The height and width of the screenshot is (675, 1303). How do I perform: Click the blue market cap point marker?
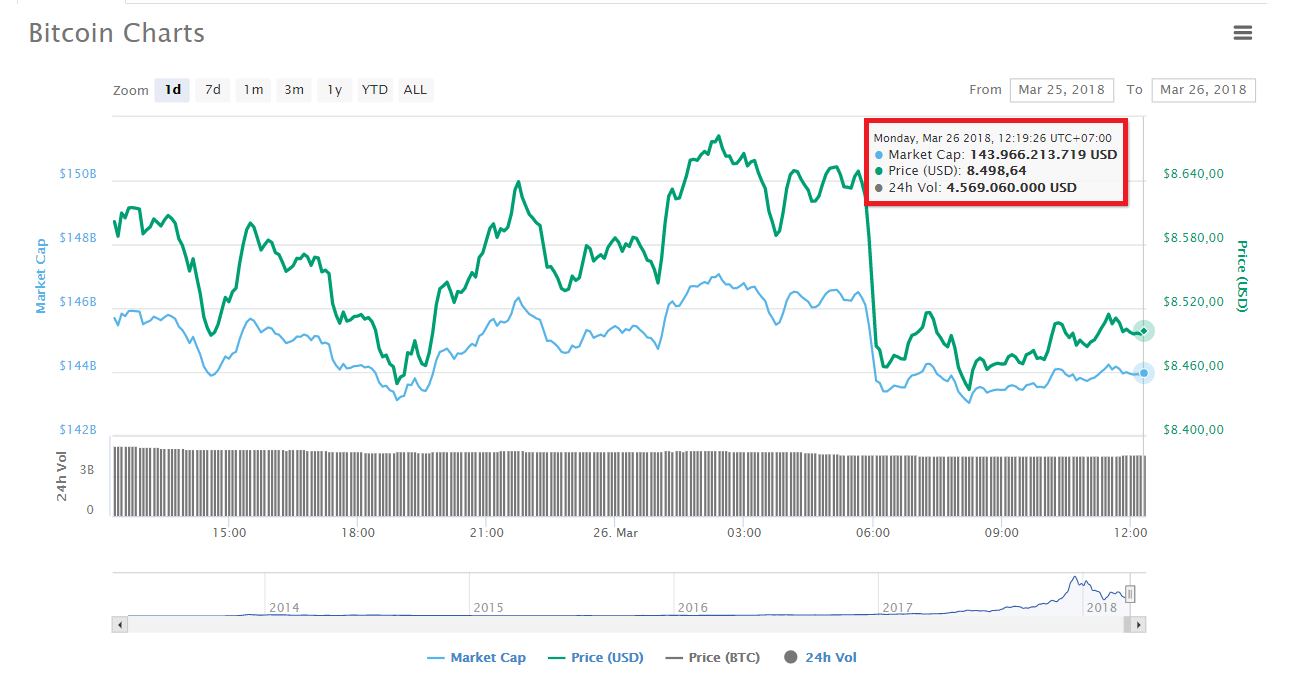(1144, 373)
